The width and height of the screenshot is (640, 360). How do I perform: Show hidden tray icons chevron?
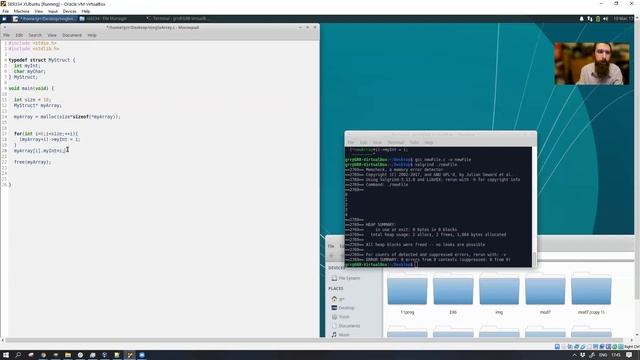click(574, 355)
